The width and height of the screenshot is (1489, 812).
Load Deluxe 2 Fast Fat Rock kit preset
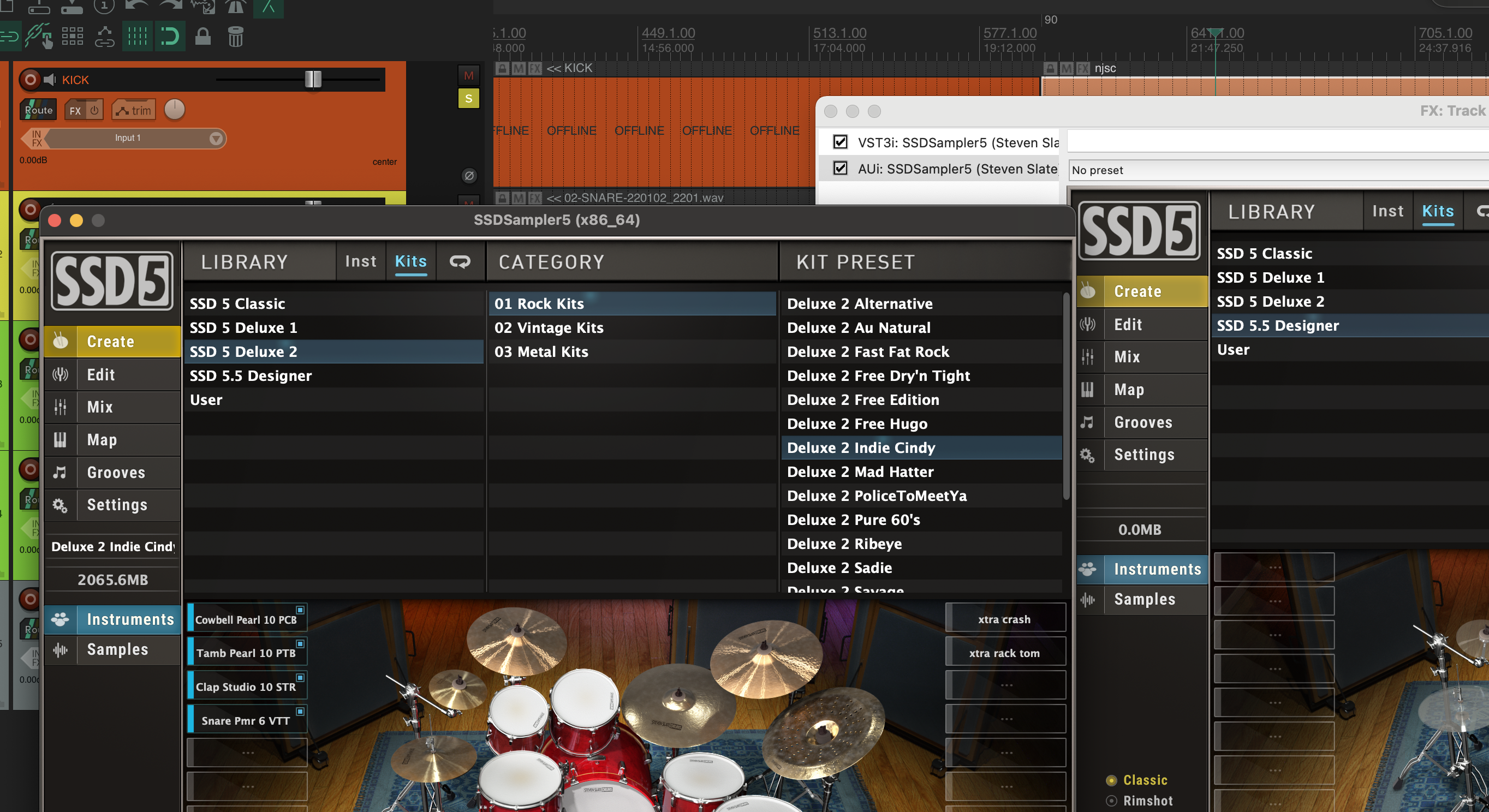coord(921,352)
